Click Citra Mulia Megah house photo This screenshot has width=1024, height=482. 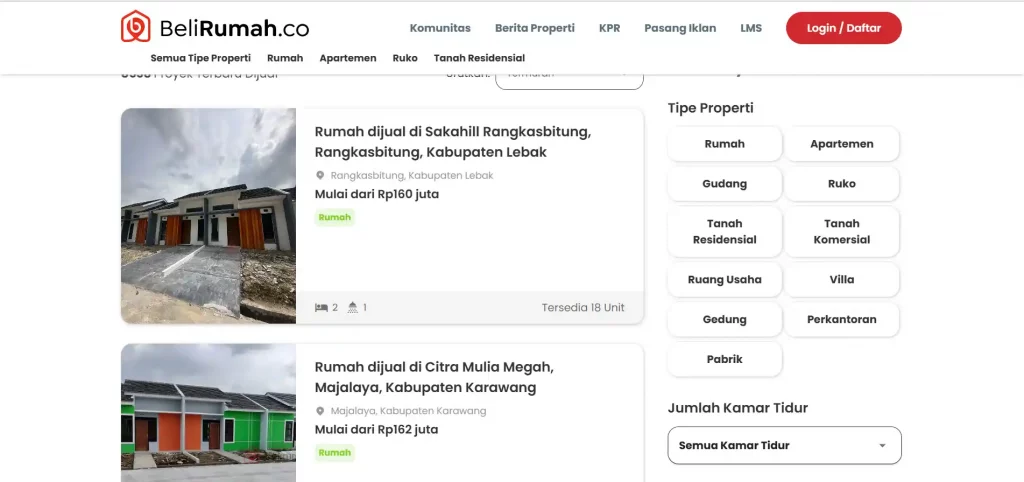tap(208, 413)
